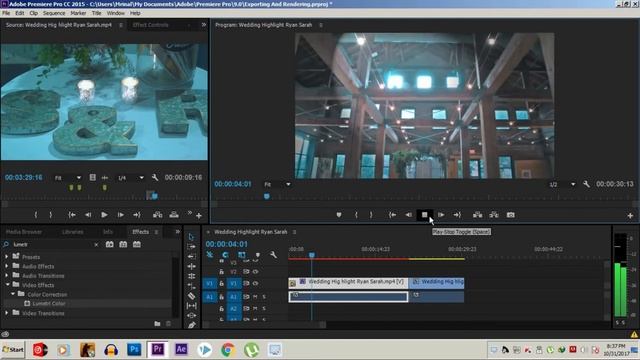
Task: Select the Selection tool in the Tools panel
Action: tap(191, 237)
